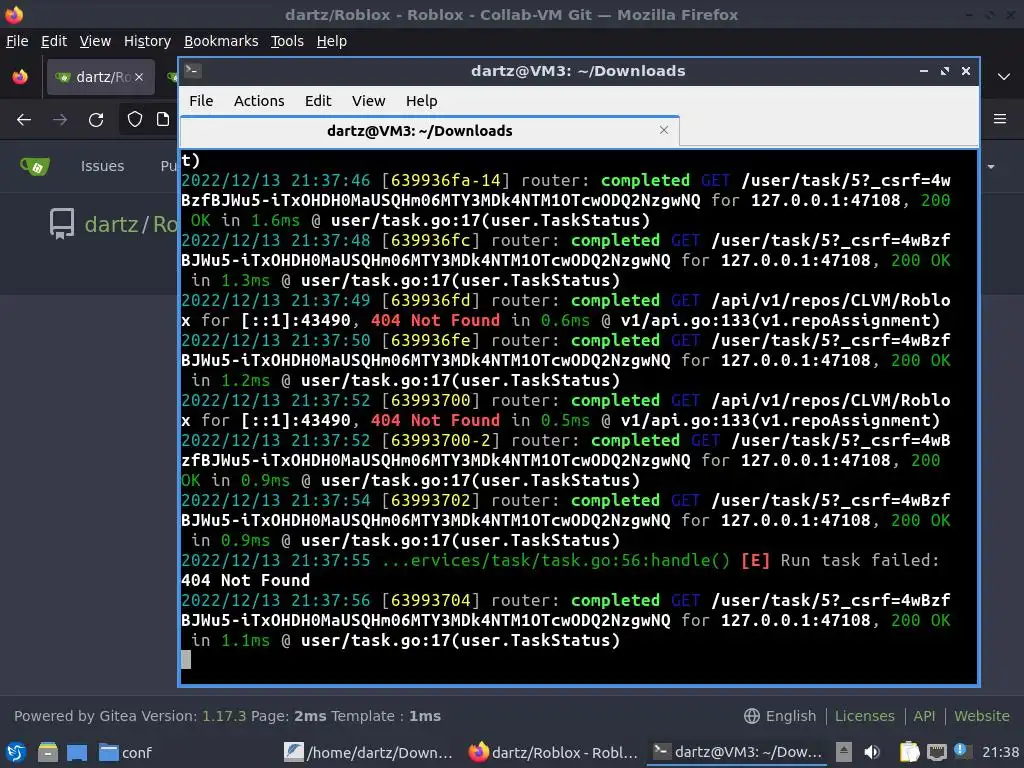
Task: Open the Firefox File menu
Action: tap(17, 41)
